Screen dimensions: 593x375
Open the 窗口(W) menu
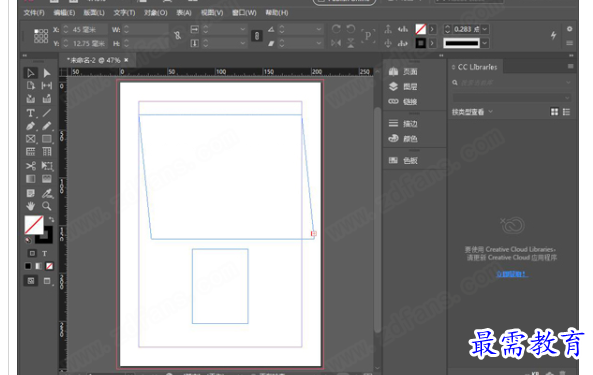tap(244, 13)
